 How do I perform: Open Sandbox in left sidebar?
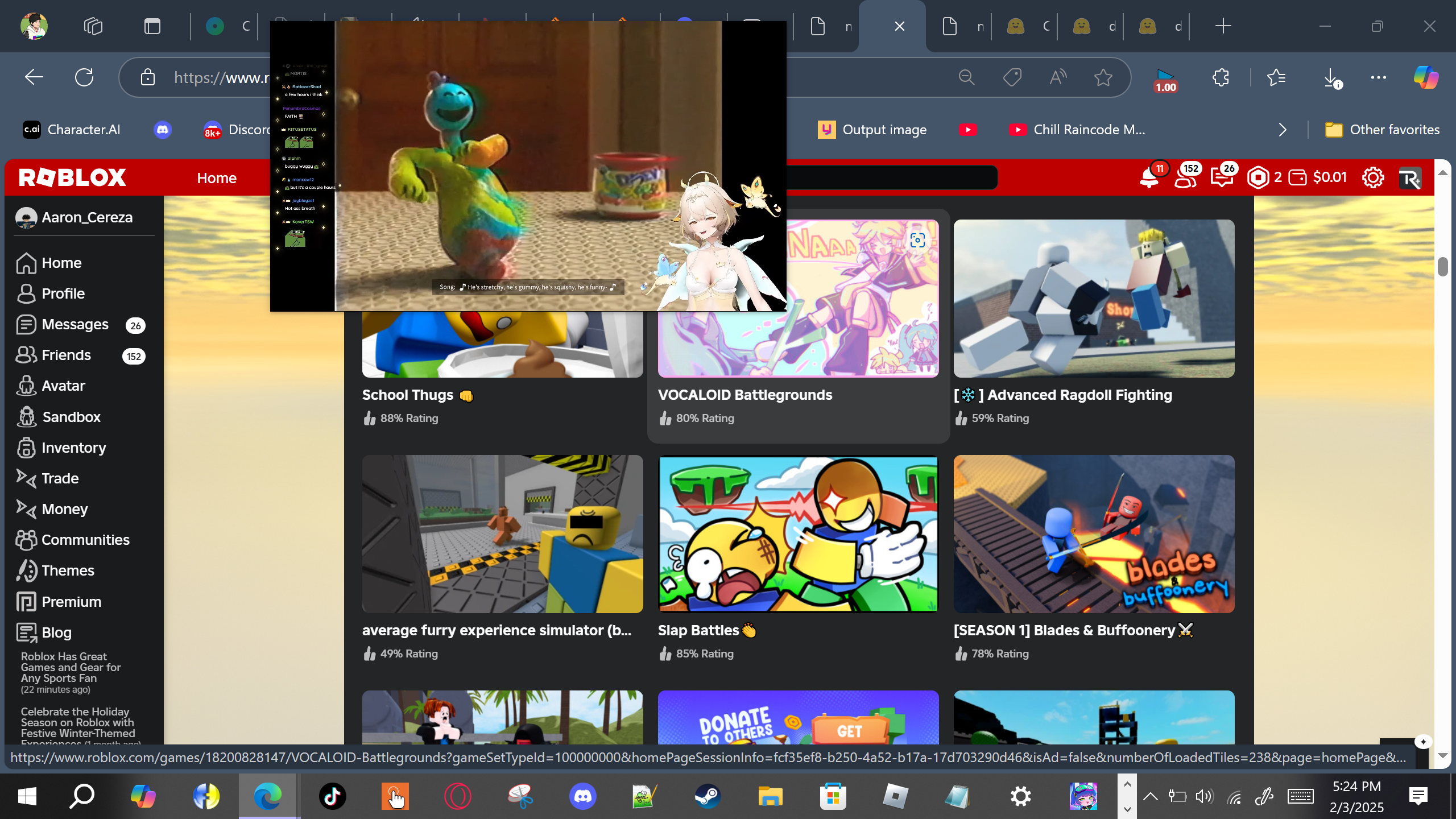(59, 417)
